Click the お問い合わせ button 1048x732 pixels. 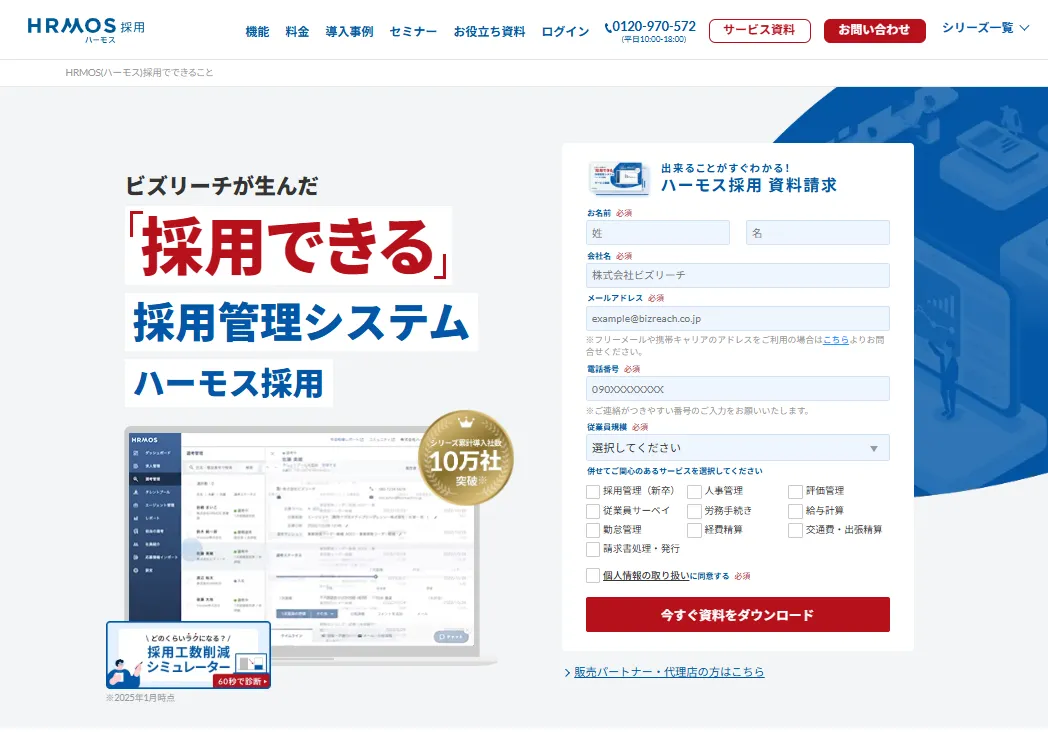874,30
